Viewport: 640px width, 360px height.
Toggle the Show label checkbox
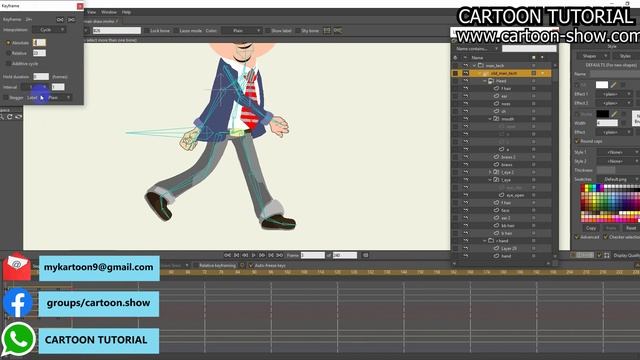click(268, 31)
